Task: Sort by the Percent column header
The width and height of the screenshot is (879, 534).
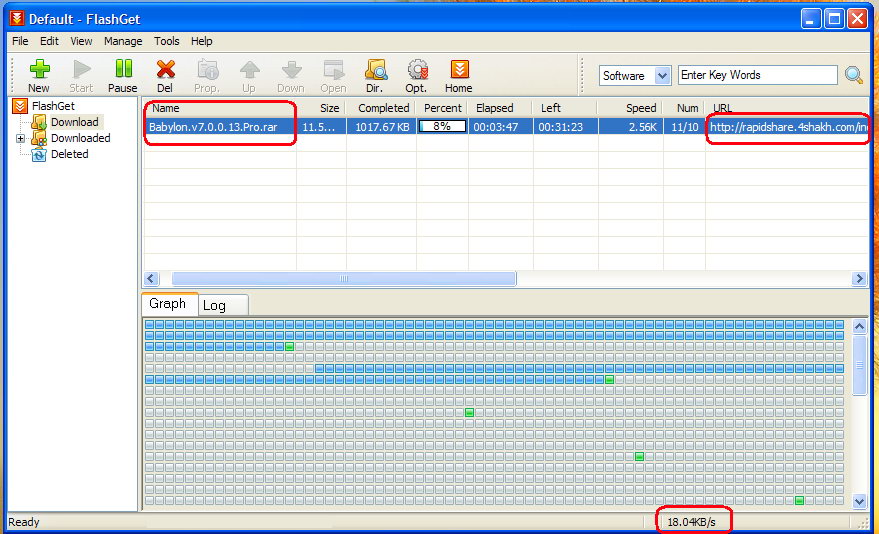Action: click(442, 108)
